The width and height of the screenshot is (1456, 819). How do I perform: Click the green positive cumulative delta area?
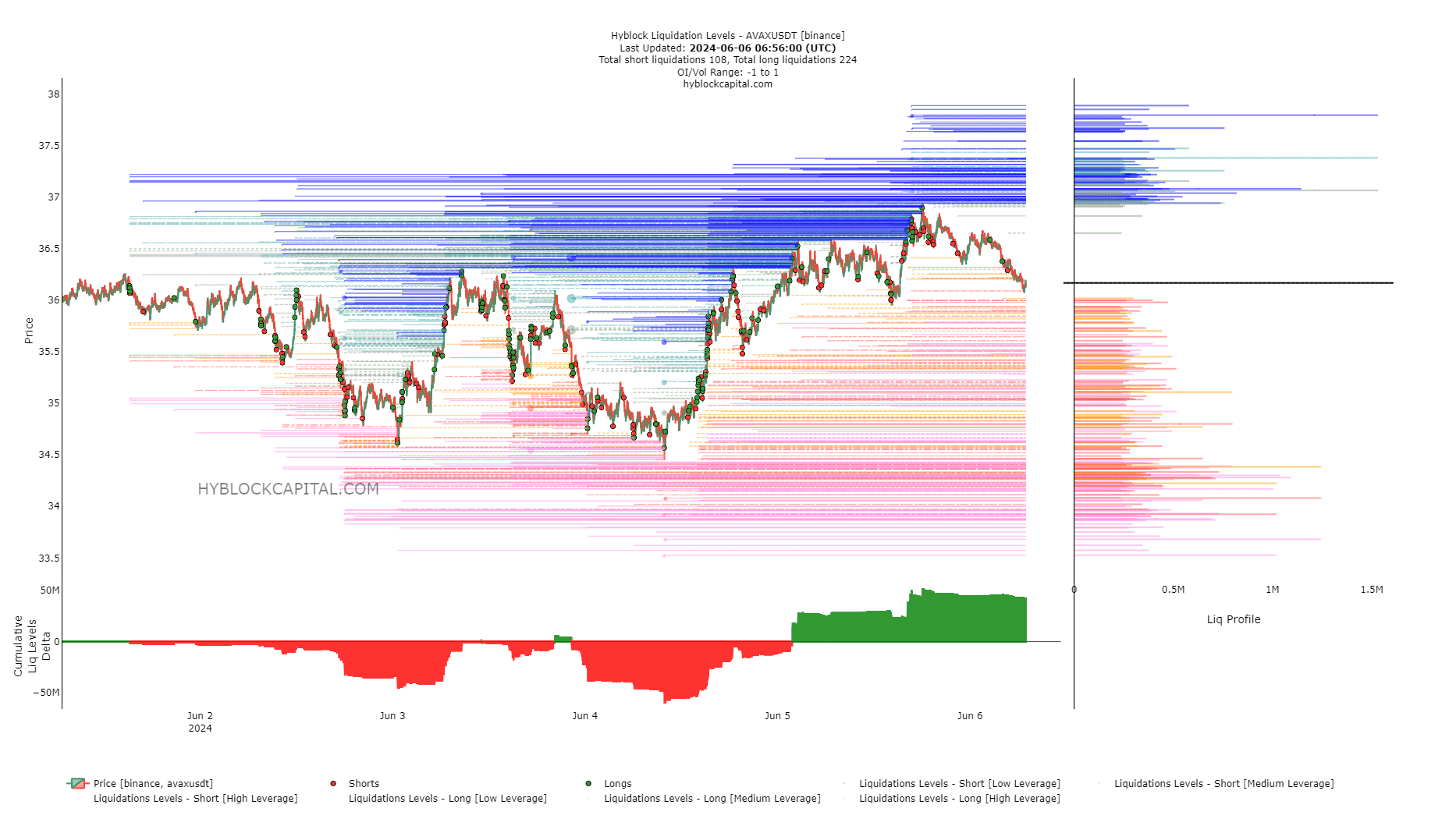point(909,620)
